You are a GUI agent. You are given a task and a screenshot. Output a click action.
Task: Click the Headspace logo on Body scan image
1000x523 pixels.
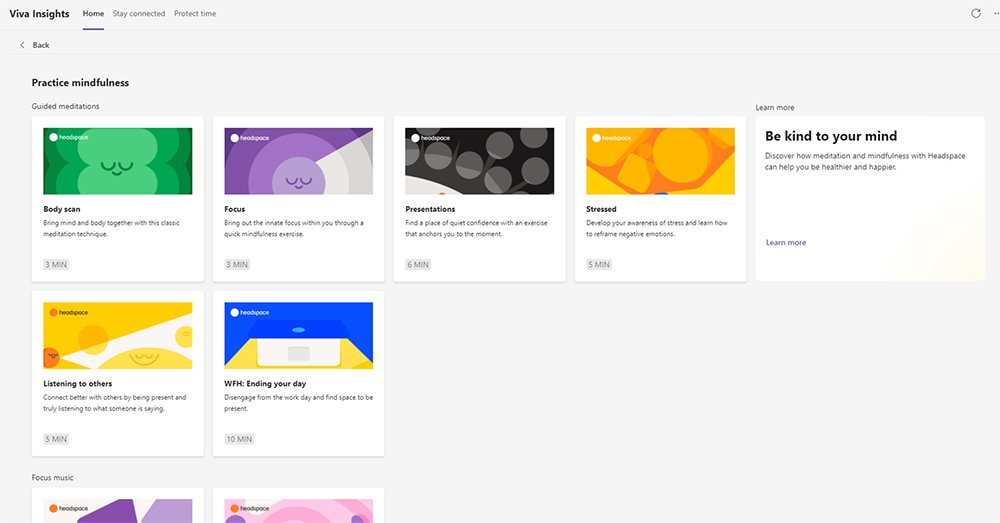(69, 137)
